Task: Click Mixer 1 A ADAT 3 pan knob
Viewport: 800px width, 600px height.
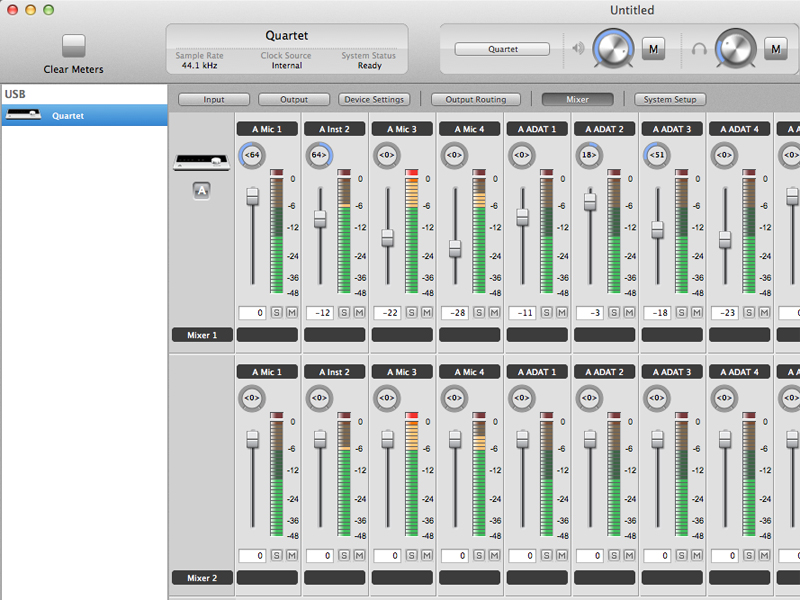Action: click(x=657, y=155)
